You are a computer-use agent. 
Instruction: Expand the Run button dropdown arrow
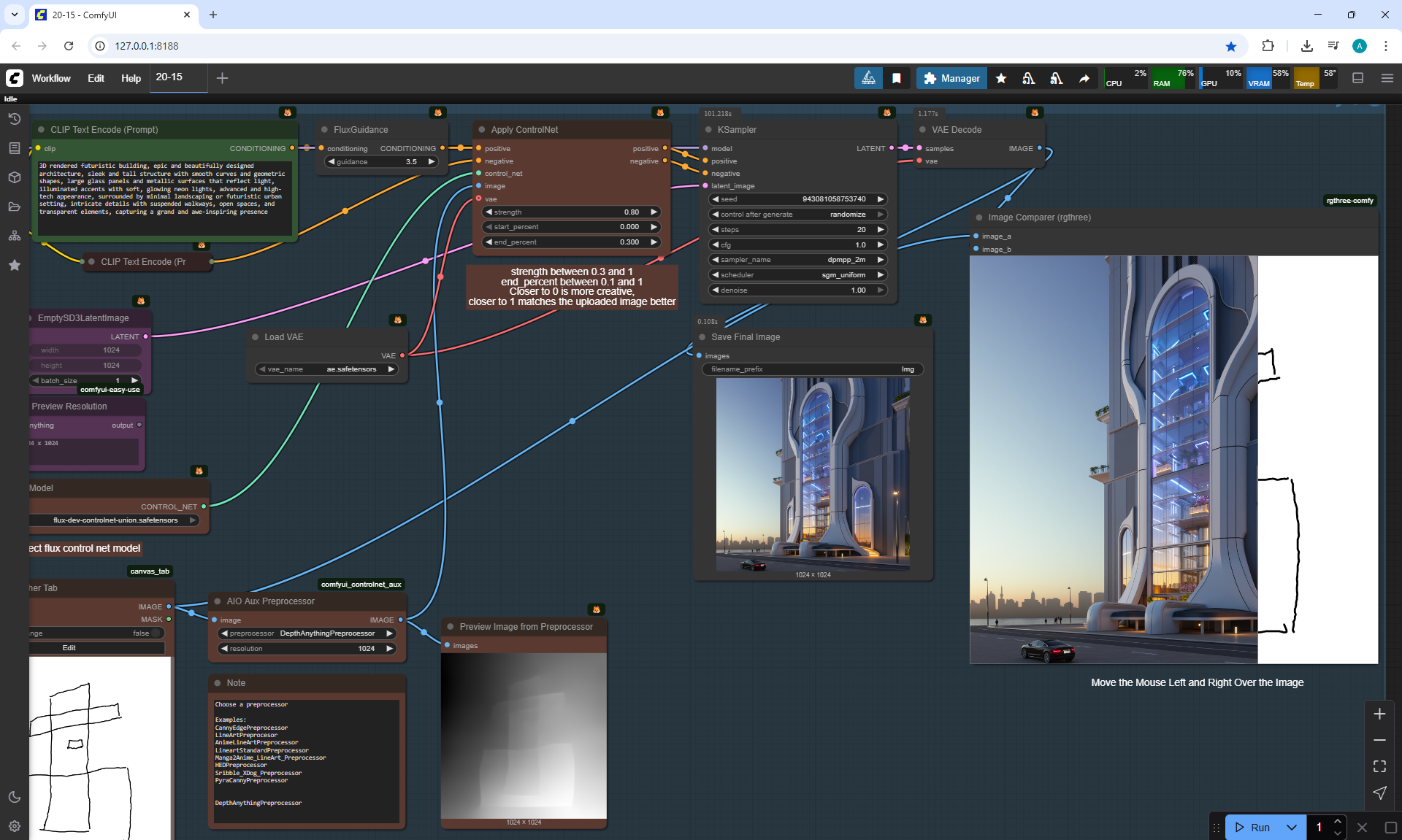tap(1291, 827)
